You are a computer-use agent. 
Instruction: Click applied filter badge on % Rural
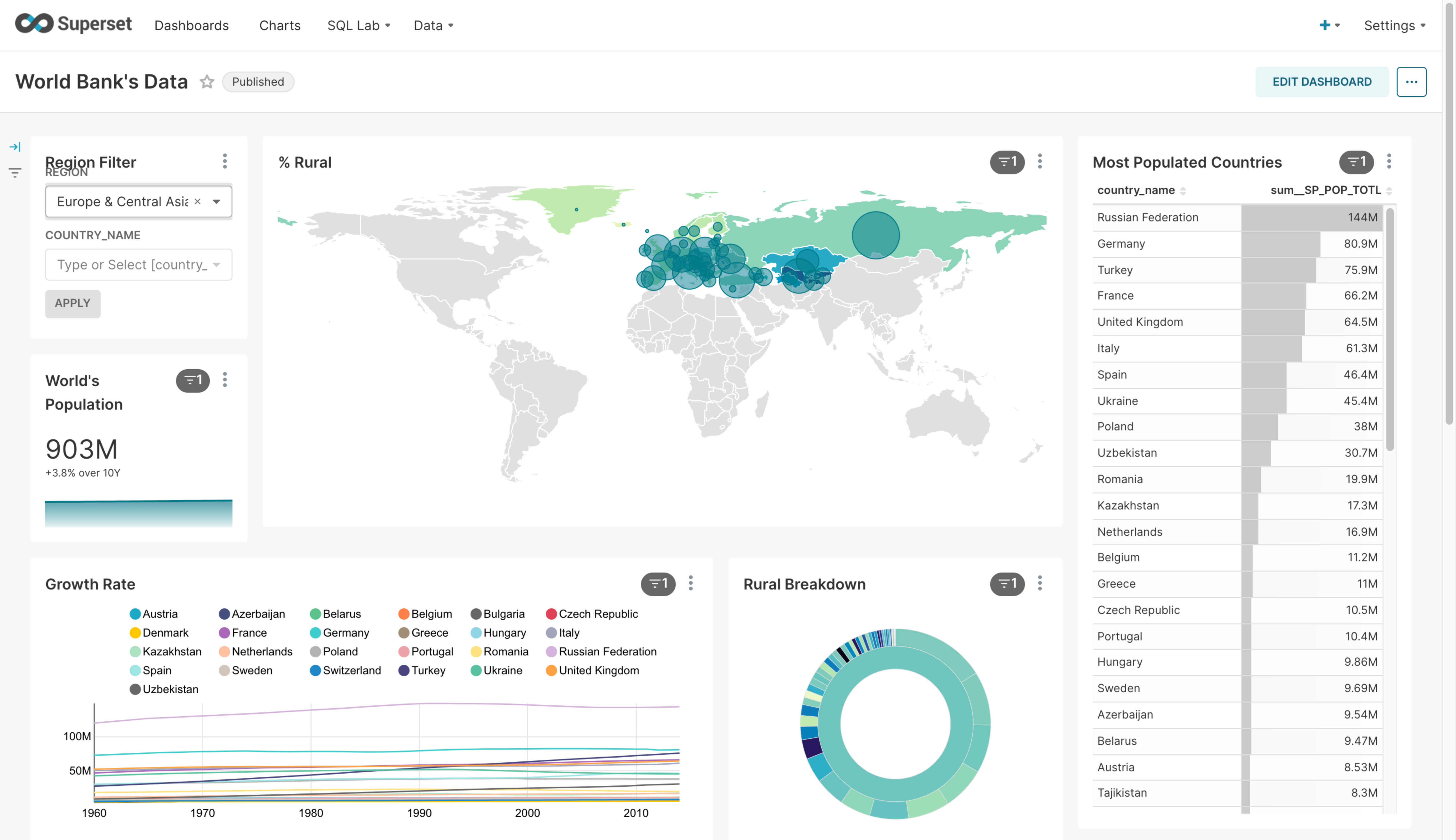(x=1007, y=162)
